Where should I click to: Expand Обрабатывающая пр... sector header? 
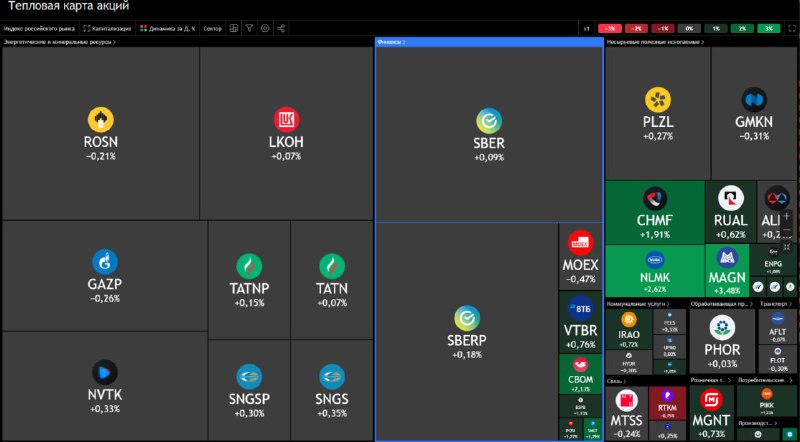pyautogui.click(x=722, y=304)
